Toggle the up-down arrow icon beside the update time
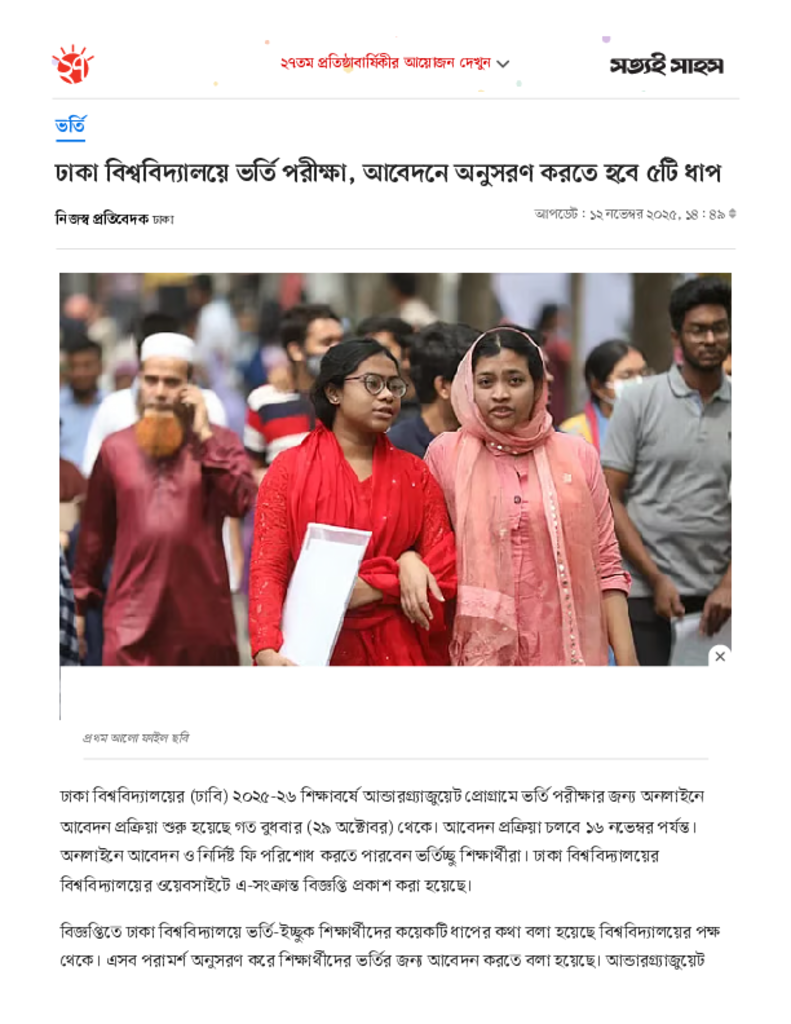The height and width of the screenshot is (1024, 791). [733, 214]
